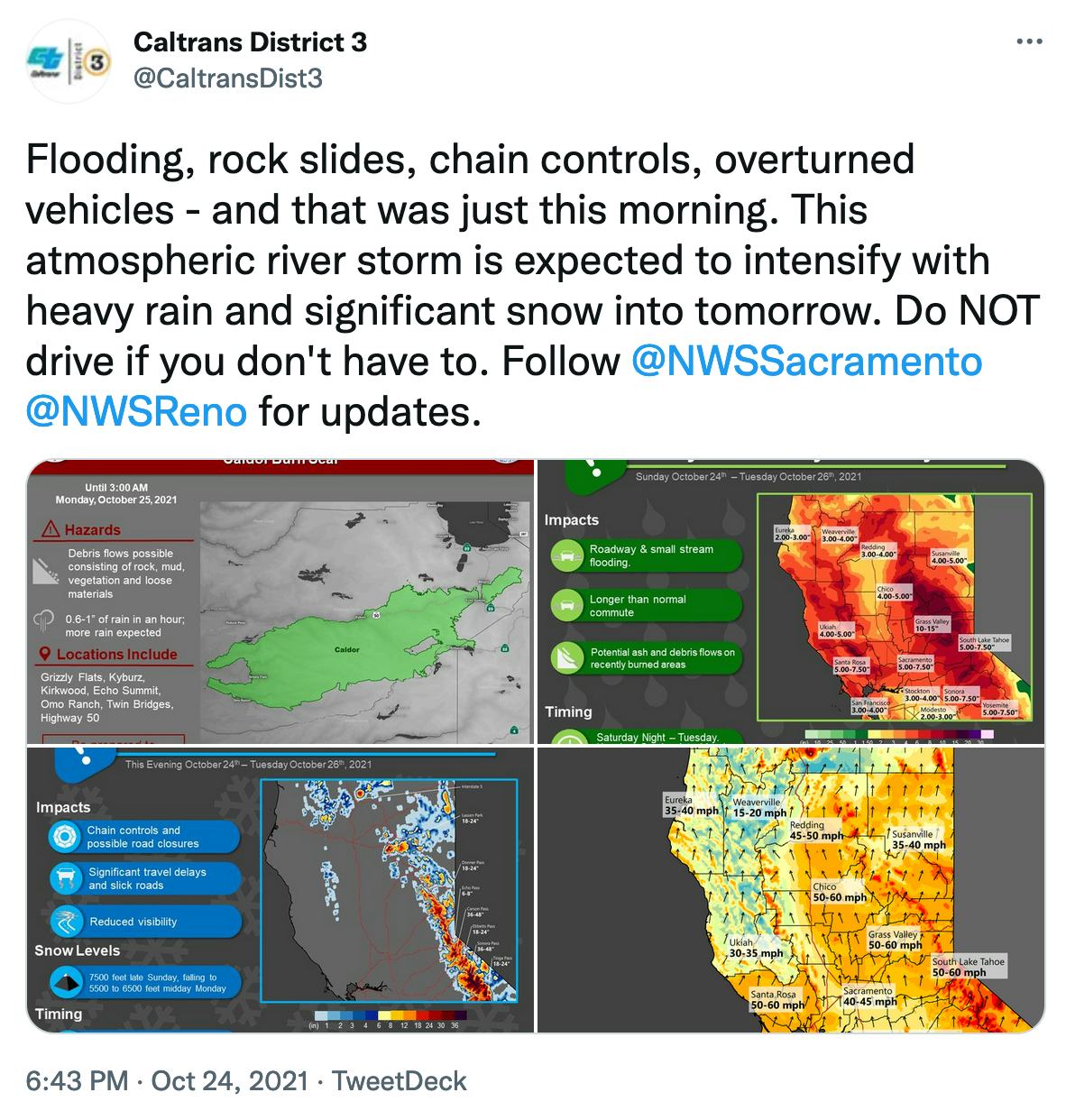Click the ash and debris flows icon
The image size is (1066, 1120).
click(x=568, y=658)
